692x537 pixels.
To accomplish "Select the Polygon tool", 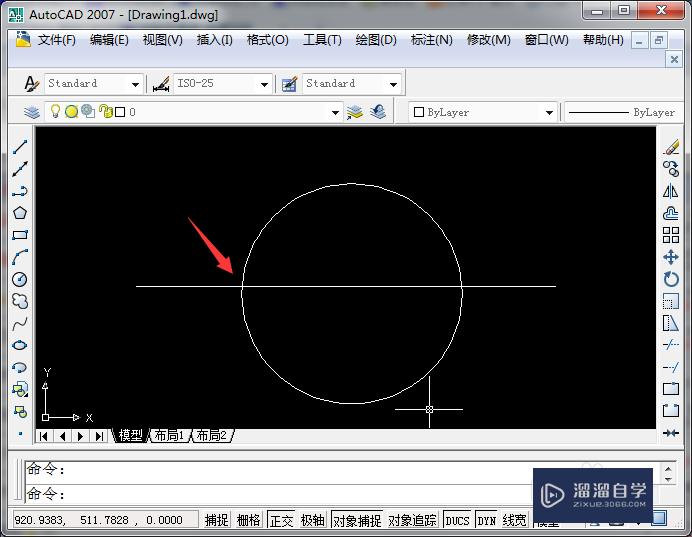I will pyautogui.click(x=20, y=213).
